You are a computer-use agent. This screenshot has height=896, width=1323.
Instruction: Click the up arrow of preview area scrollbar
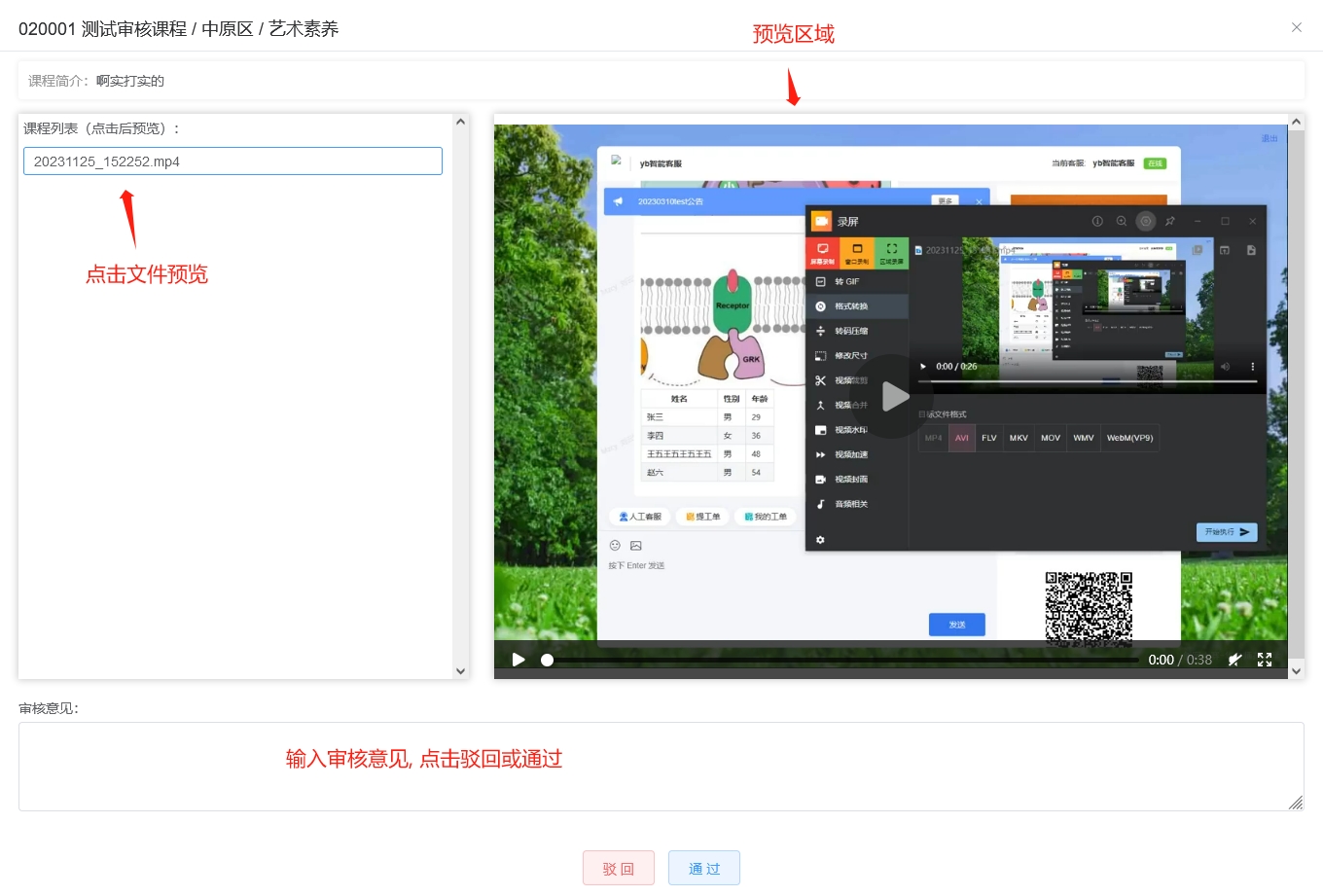(x=1296, y=122)
